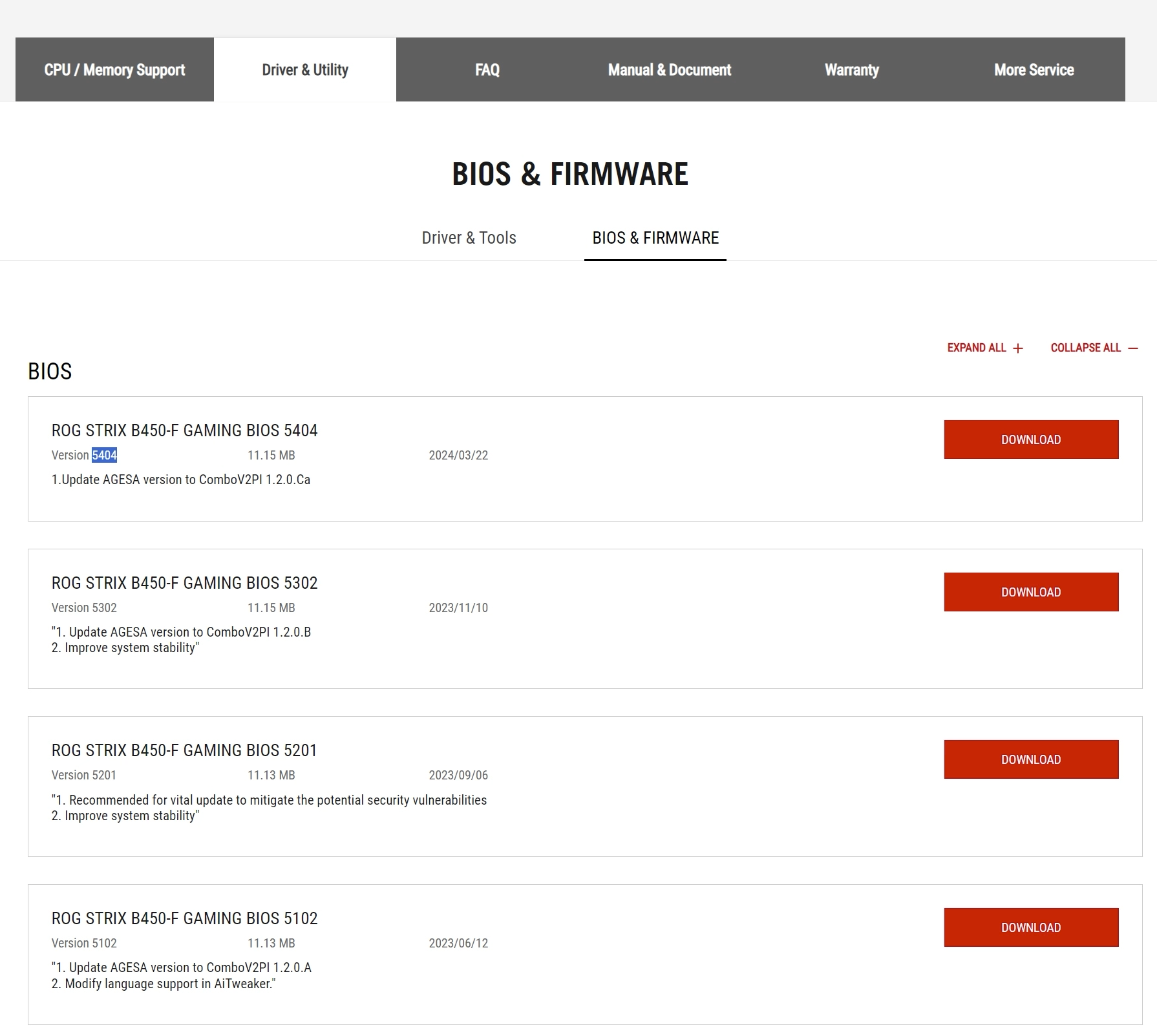Click the ROG STRIX B450-F GAMING BIOS 5102 title
Image resolution: width=1157 pixels, height=1036 pixels.
[x=185, y=918]
